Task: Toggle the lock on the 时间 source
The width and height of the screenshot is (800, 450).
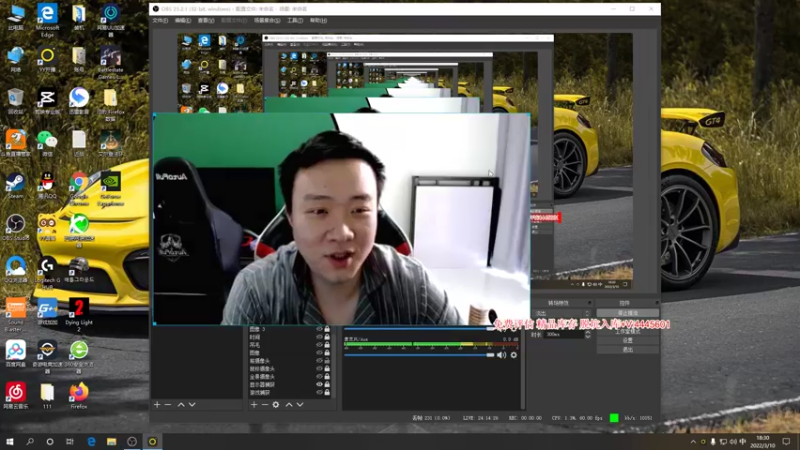Action: coord(327,337)
